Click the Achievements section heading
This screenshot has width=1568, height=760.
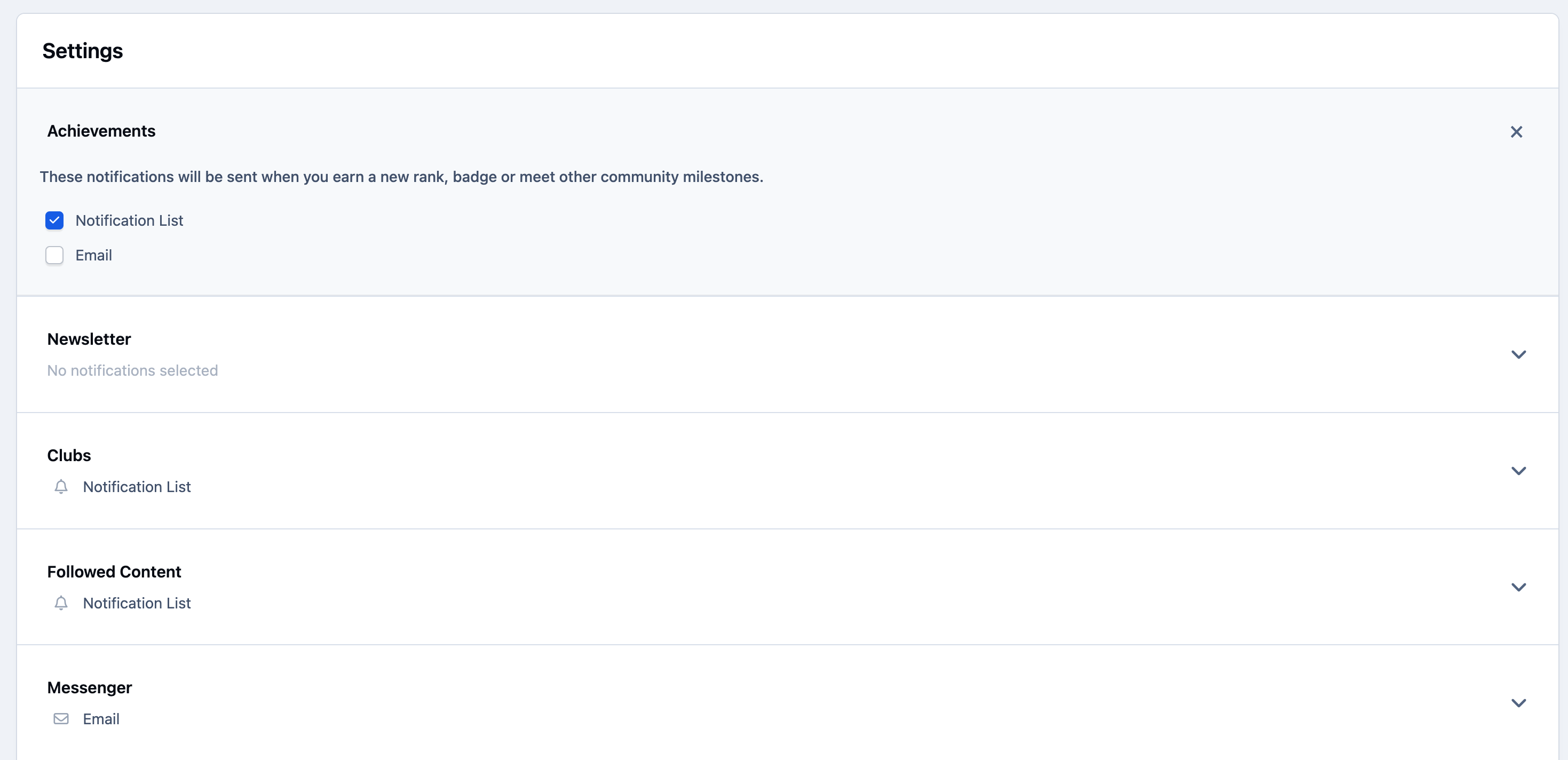(101, 131)
